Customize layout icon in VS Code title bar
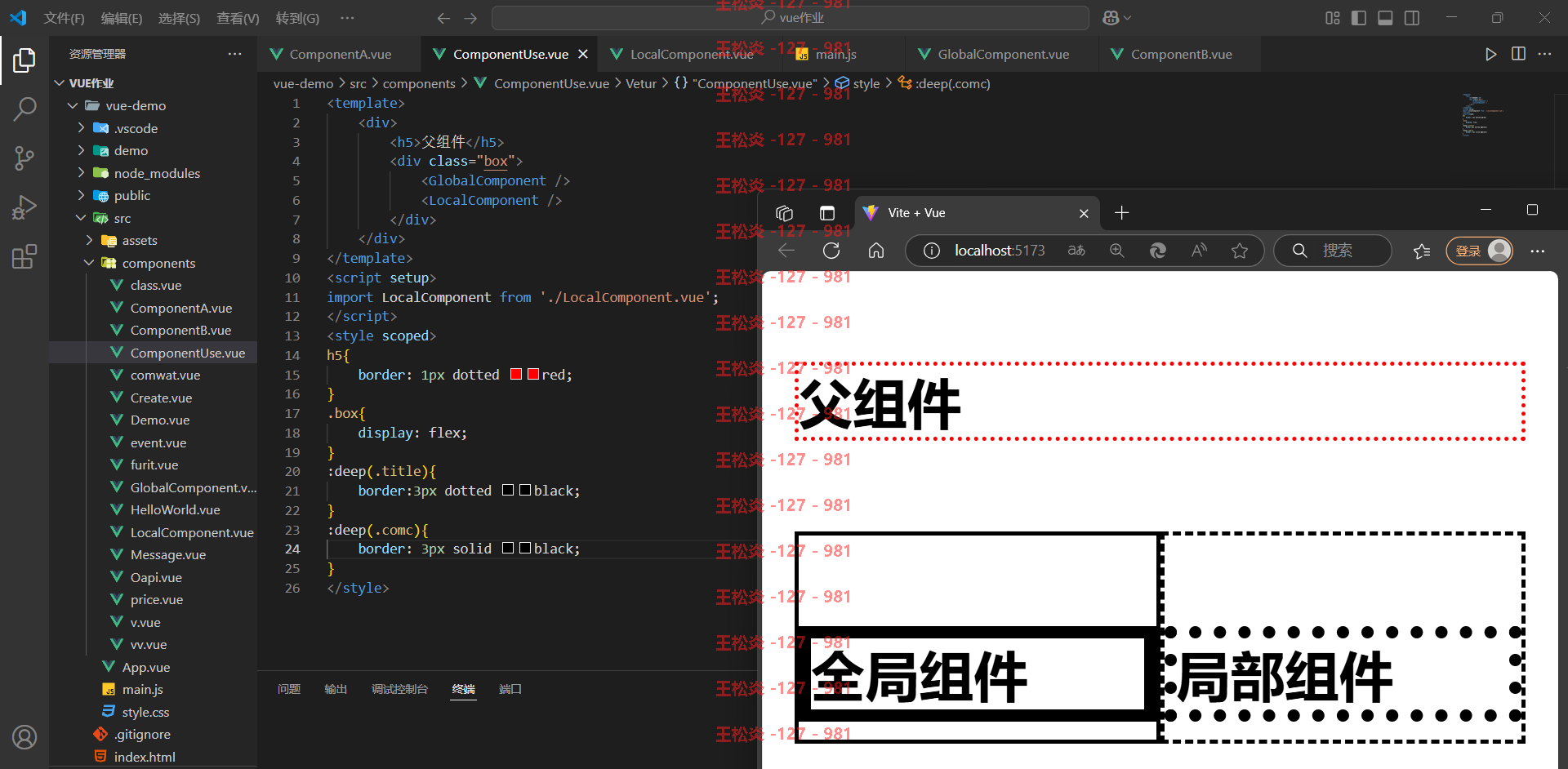 (x=1333, y=18)
